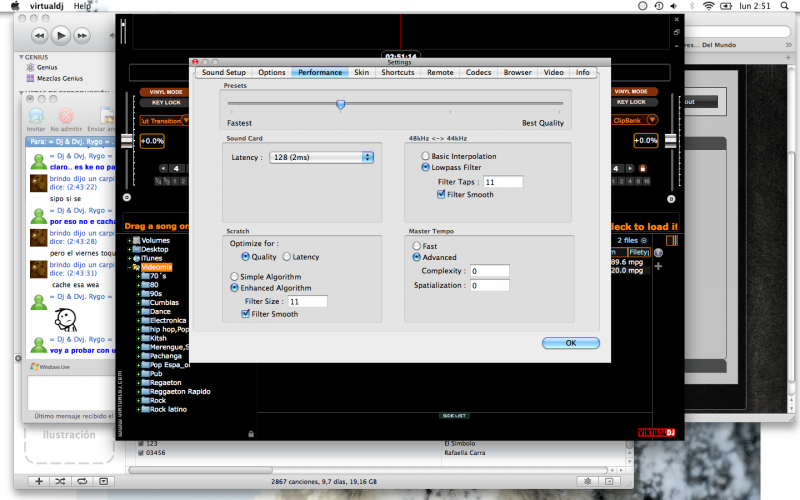
Task: Select Fast master tempo option
Action: [416, 246]
